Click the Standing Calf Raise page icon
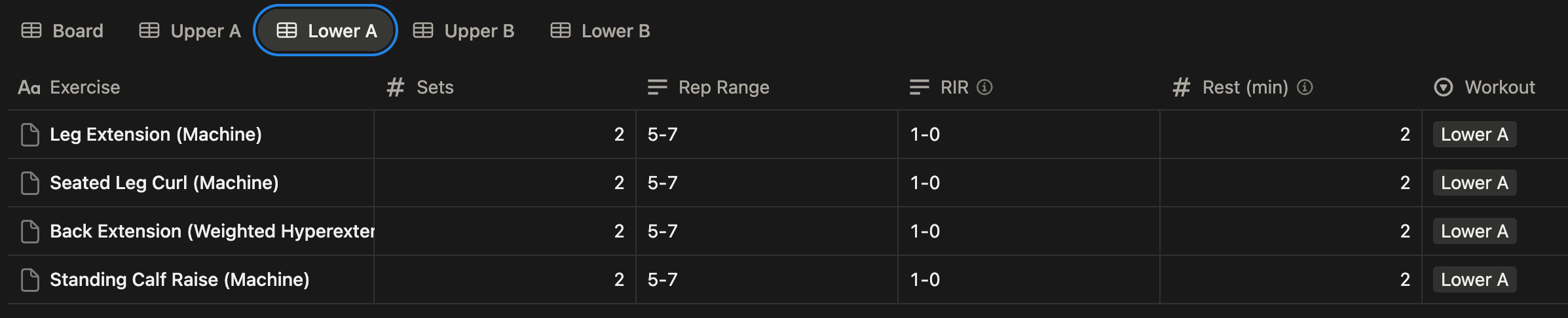This screenshot has width=1568, height=318. [30, 280]
